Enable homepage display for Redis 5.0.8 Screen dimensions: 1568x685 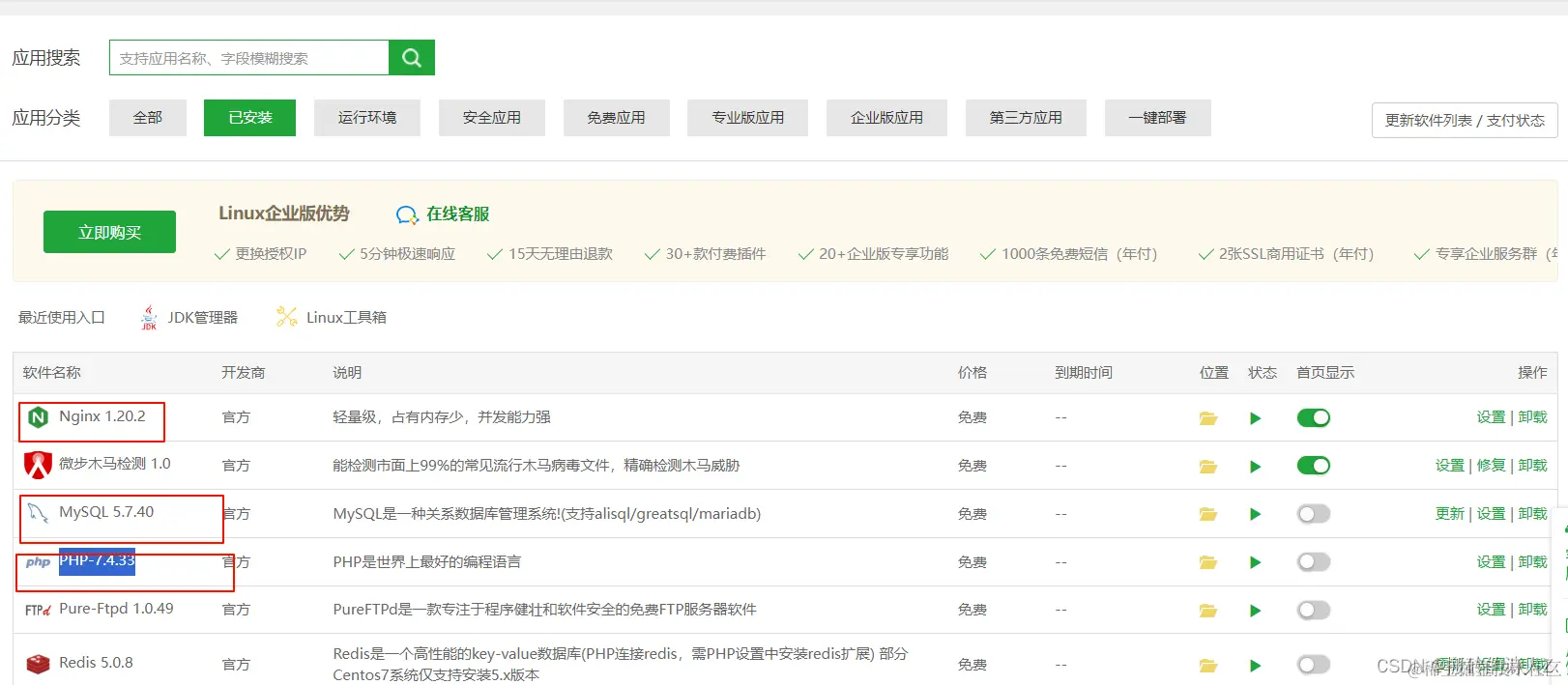[x=1313, y=665]
